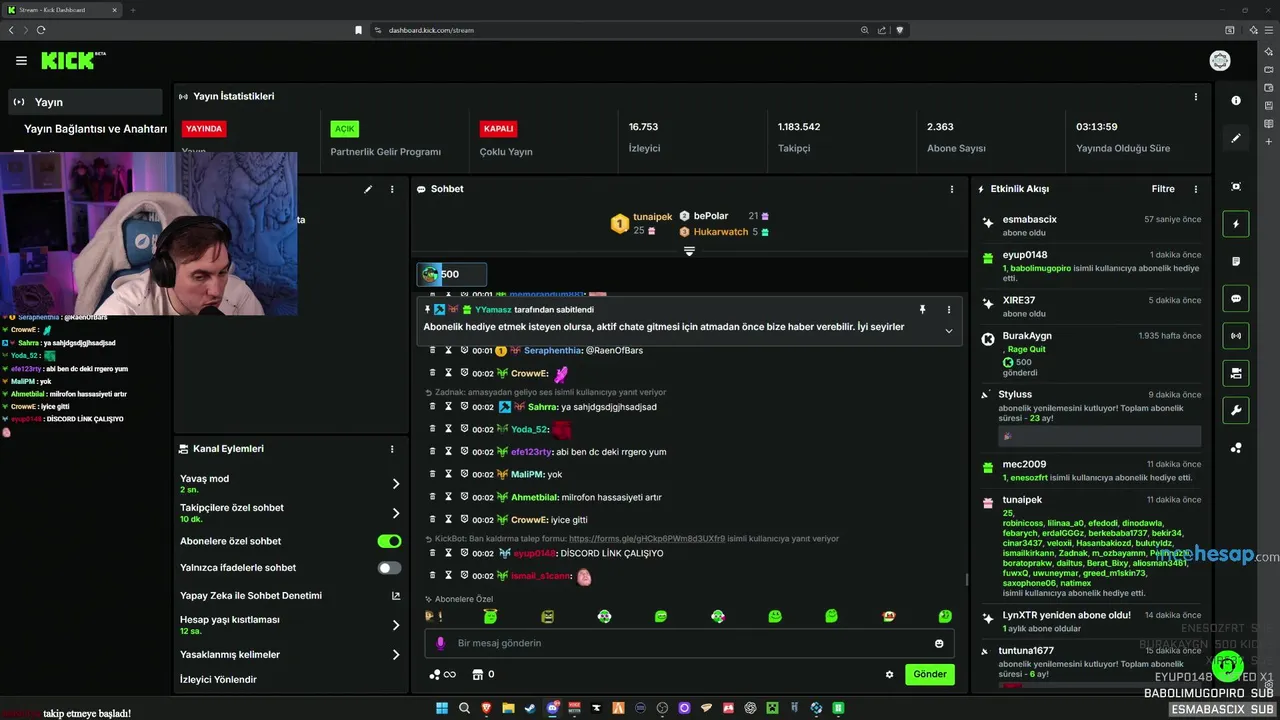This screenshot has height=720, width=1280.
Task: Collapse the gifter leaderboard handle
Action: (x=689, y=251)
